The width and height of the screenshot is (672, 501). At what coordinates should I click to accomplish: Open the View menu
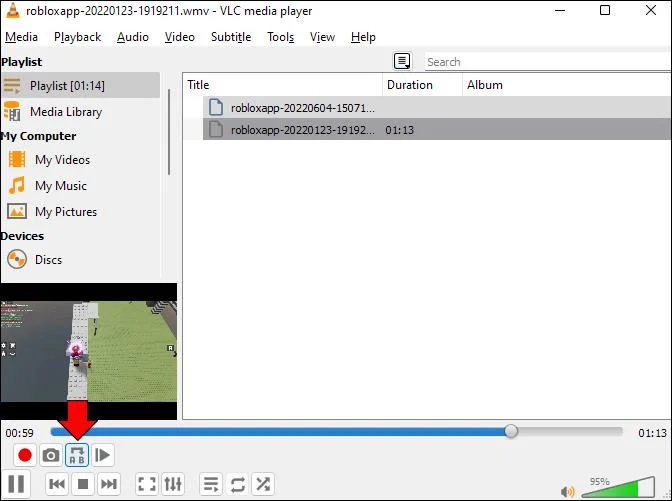tap(322, 37)
